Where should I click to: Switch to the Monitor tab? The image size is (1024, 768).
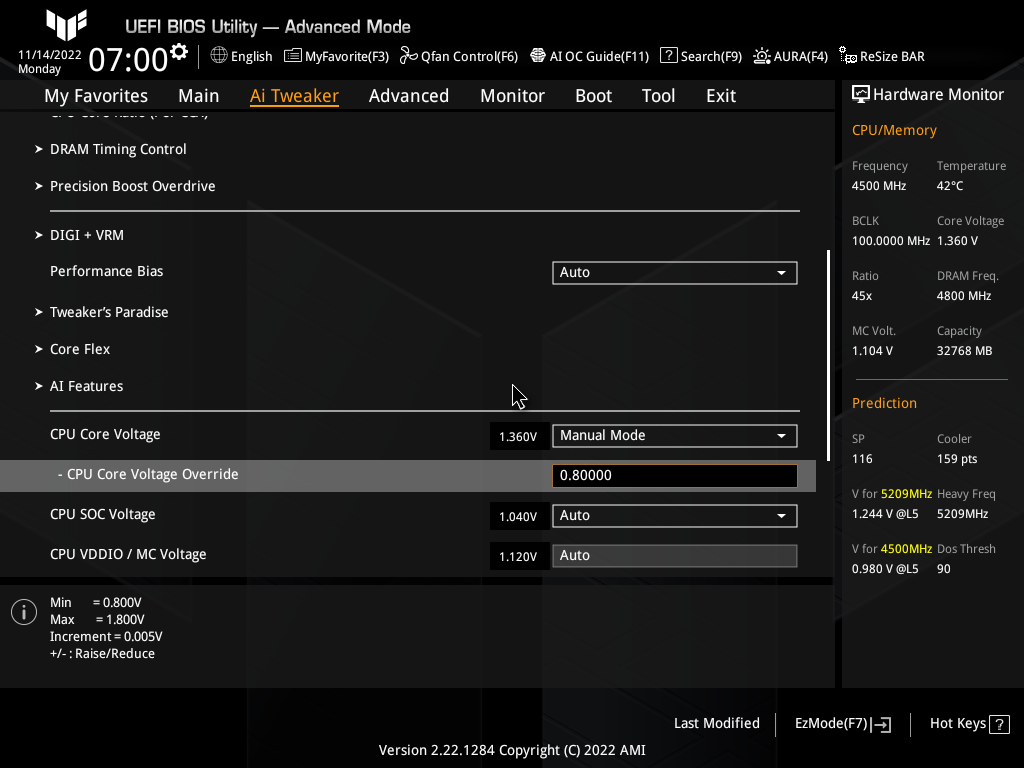point(512,96)
